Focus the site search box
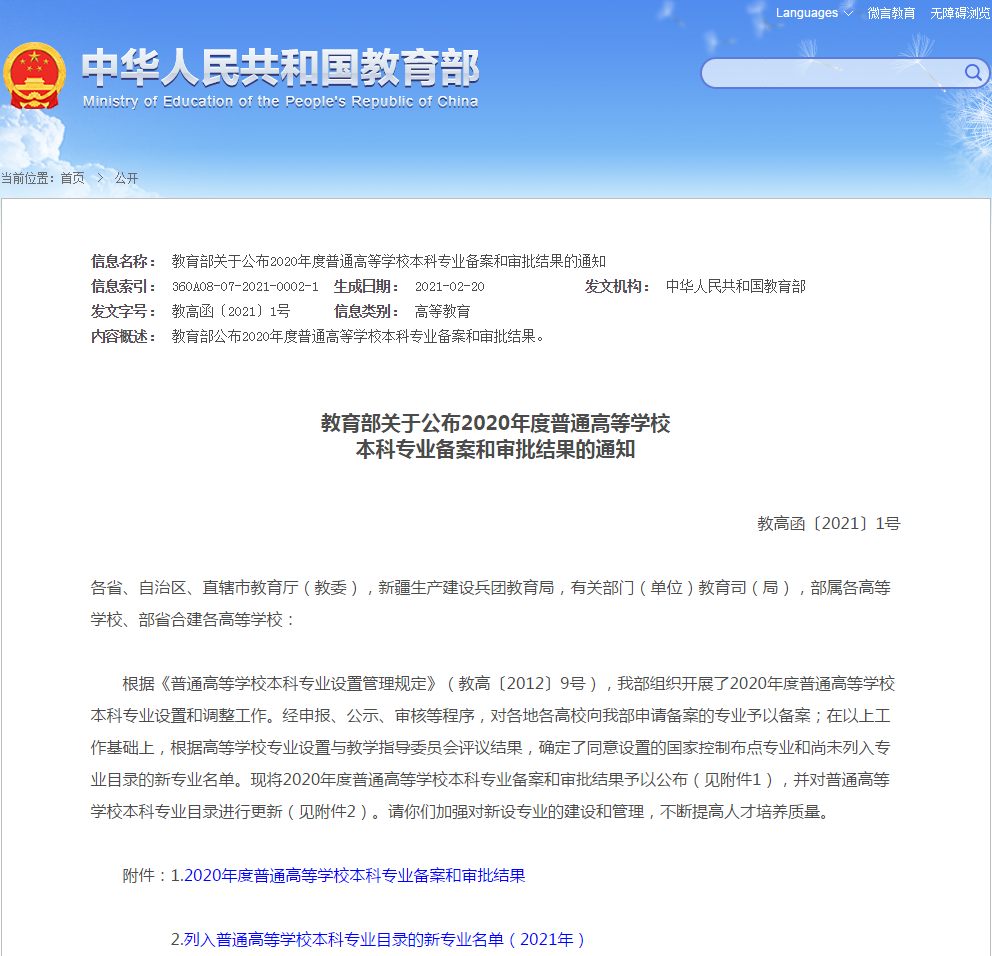992x956 pixels. pos(830,73)
